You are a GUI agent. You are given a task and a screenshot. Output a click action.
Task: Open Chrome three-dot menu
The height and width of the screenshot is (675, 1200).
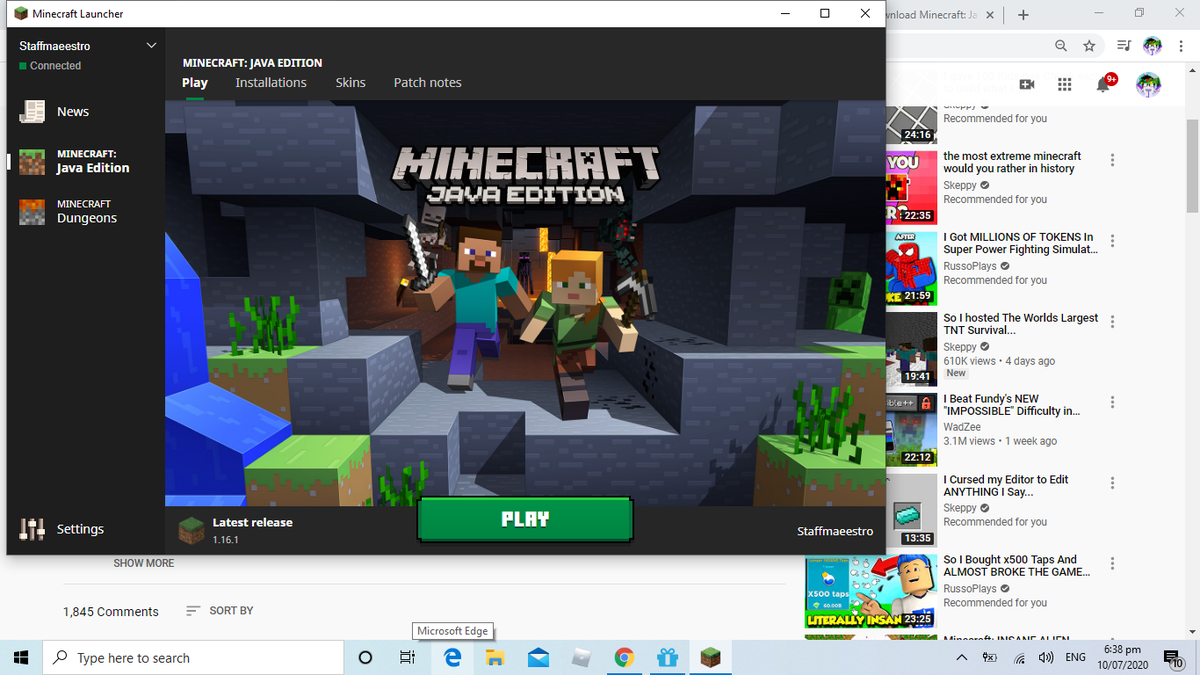1180,46
